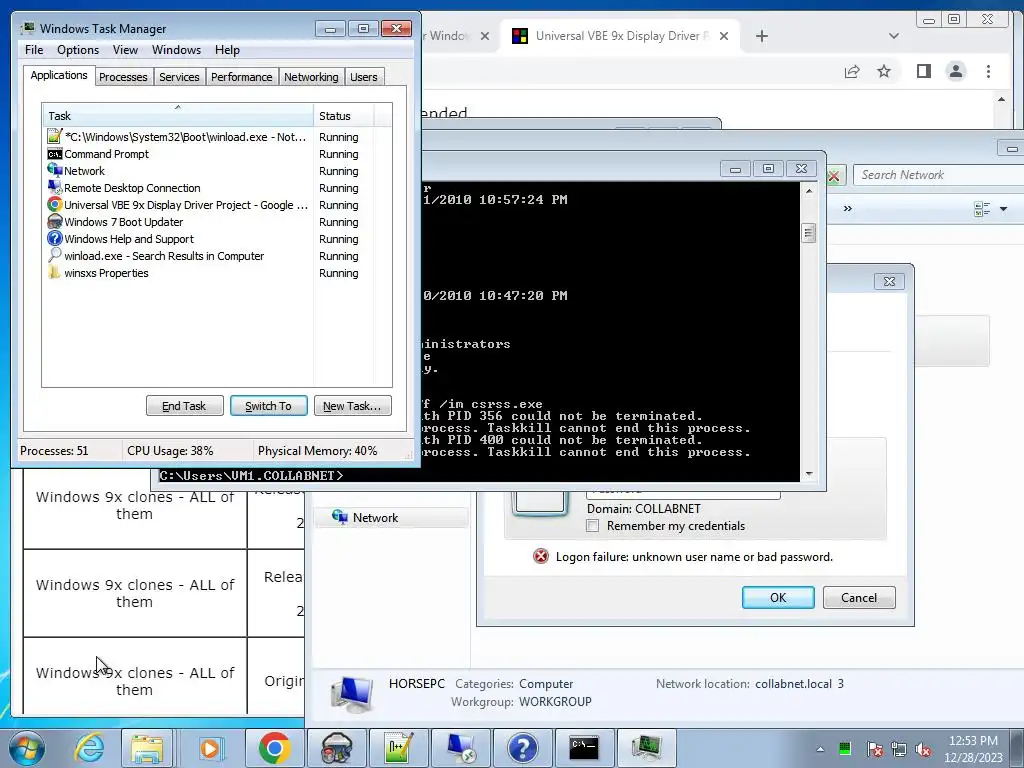The width and height of the screenshot is (1024, 768).
Task: Open Task Manager's Help menu
Action: coord(227,50)
